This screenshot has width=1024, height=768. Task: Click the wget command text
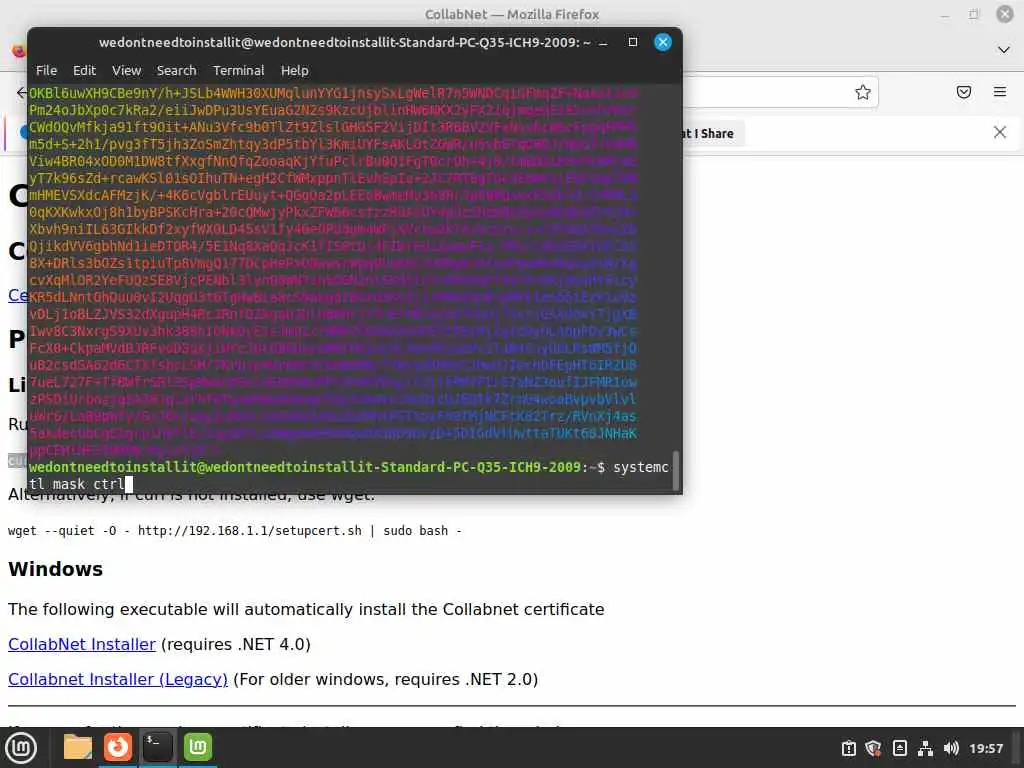[x=234, y=531]
